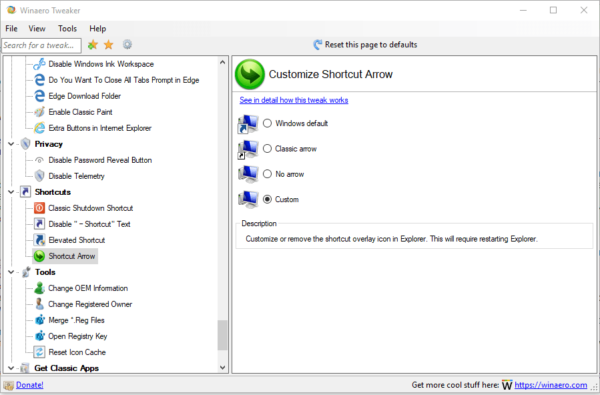Select Disable Windows Ink Workspace tree item

(x=101, y=64)
